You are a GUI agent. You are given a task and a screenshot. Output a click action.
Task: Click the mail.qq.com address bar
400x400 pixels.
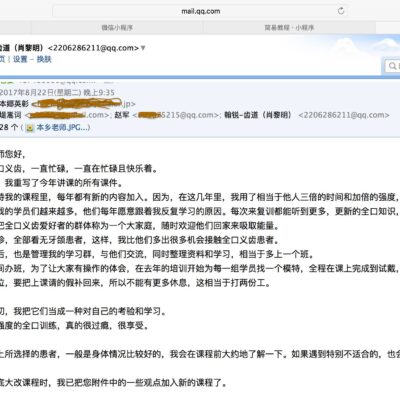click(200, 11)
